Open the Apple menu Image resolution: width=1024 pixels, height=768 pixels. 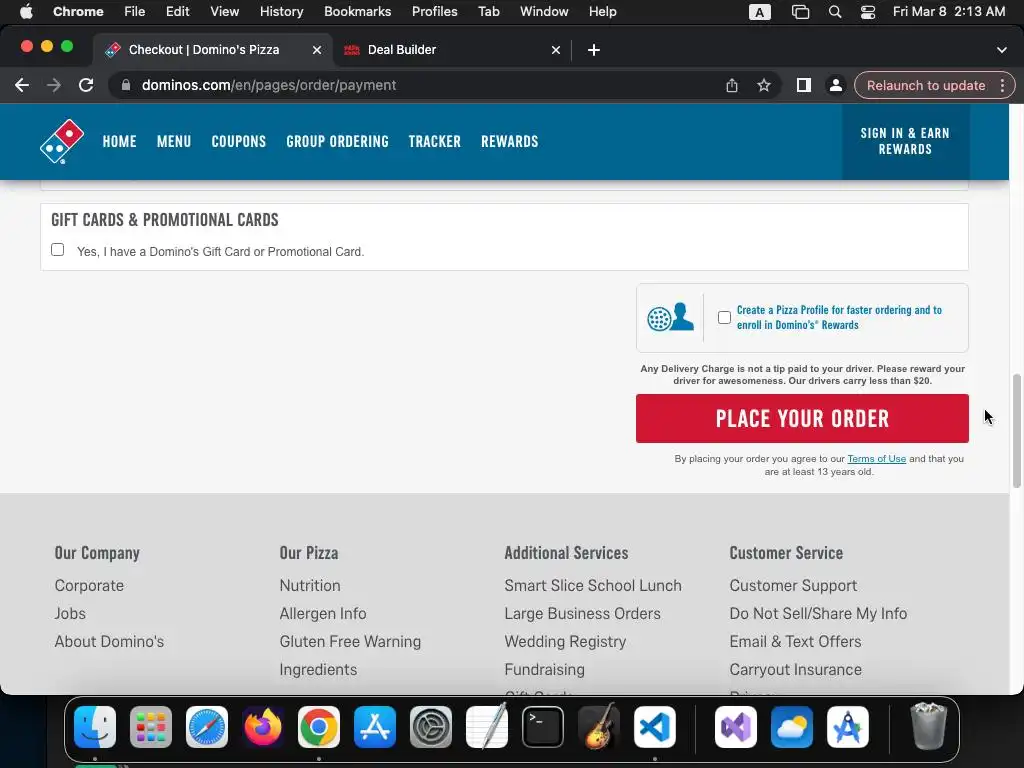(x=26, y=12)
